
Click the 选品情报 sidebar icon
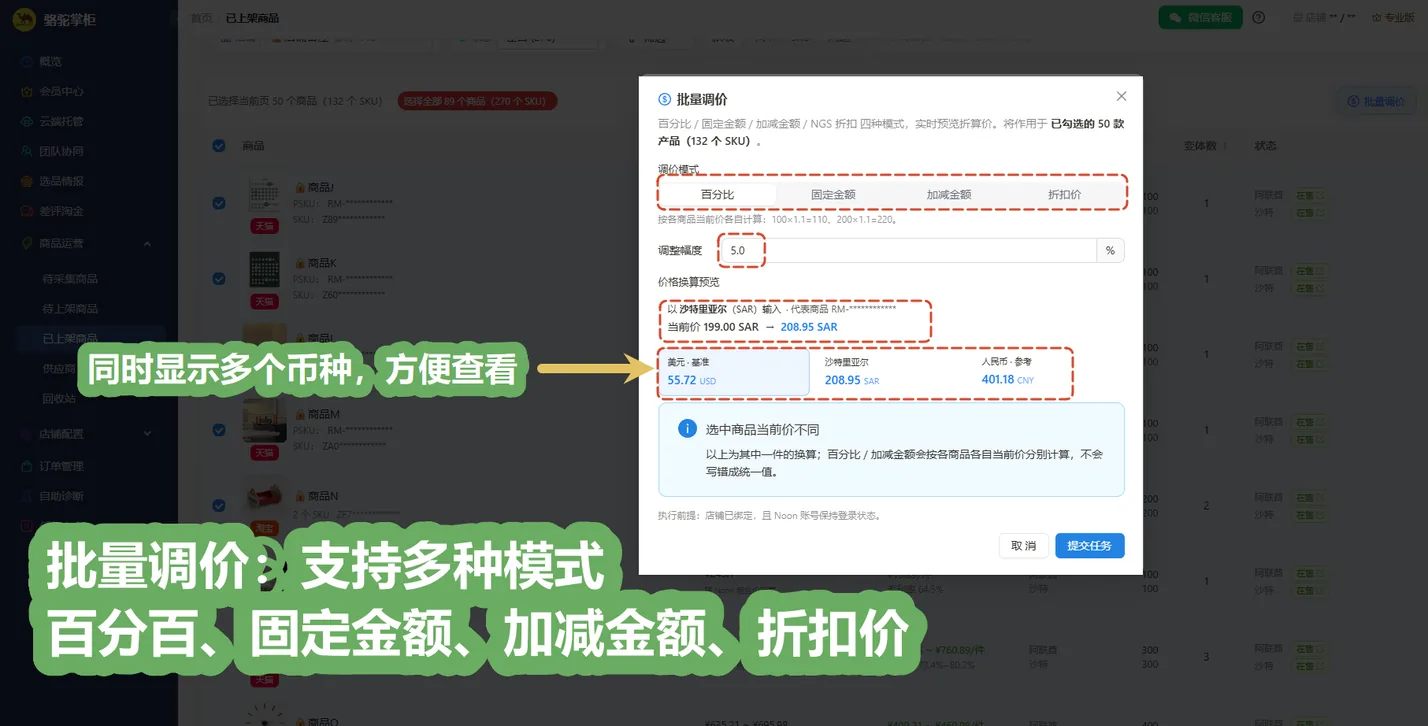27,181
